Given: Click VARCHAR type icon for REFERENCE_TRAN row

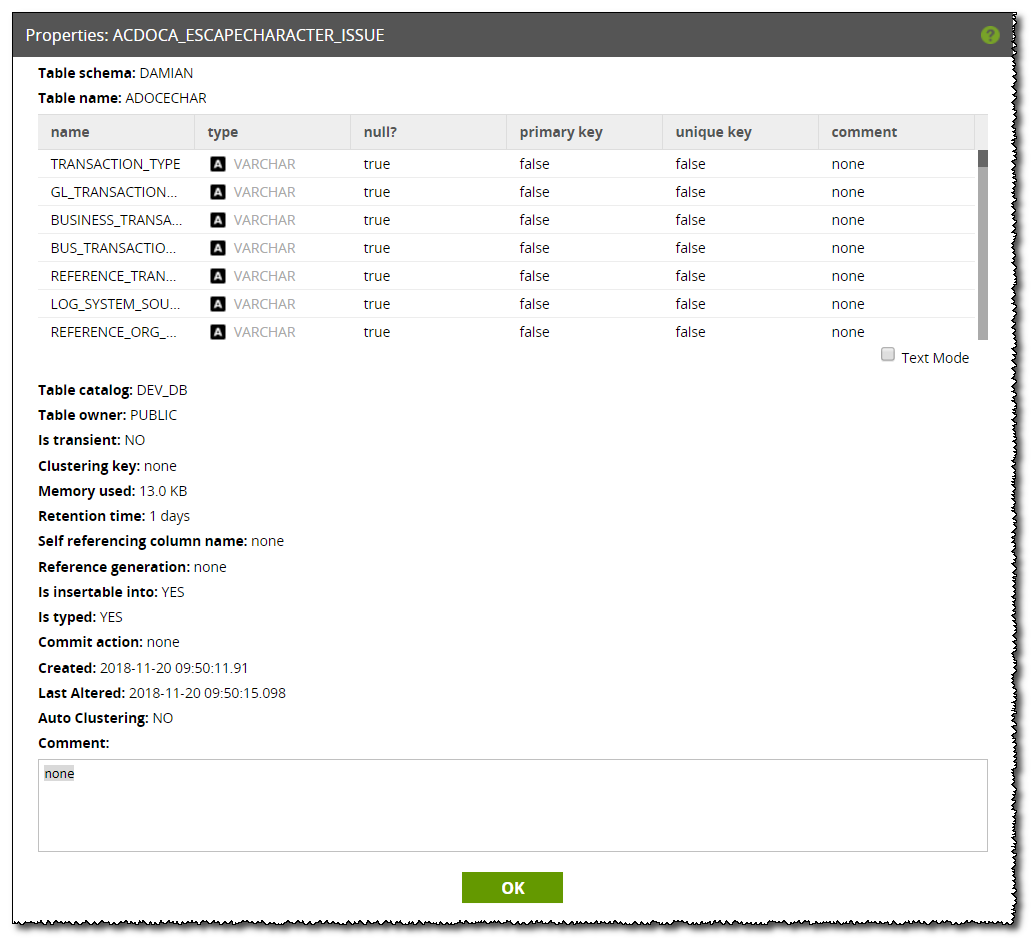Looking at the screenshot, I should [217, 276].
